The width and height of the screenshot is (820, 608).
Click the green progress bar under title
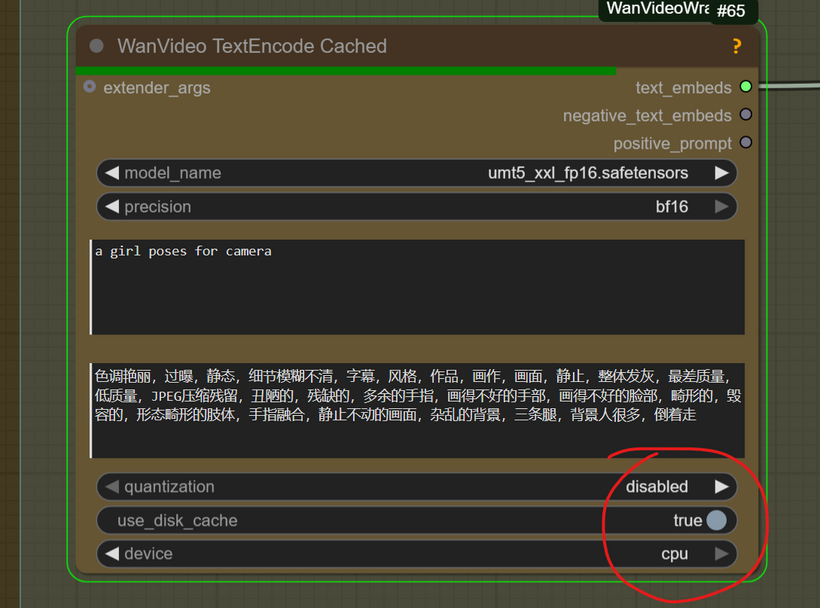(345, 71)
